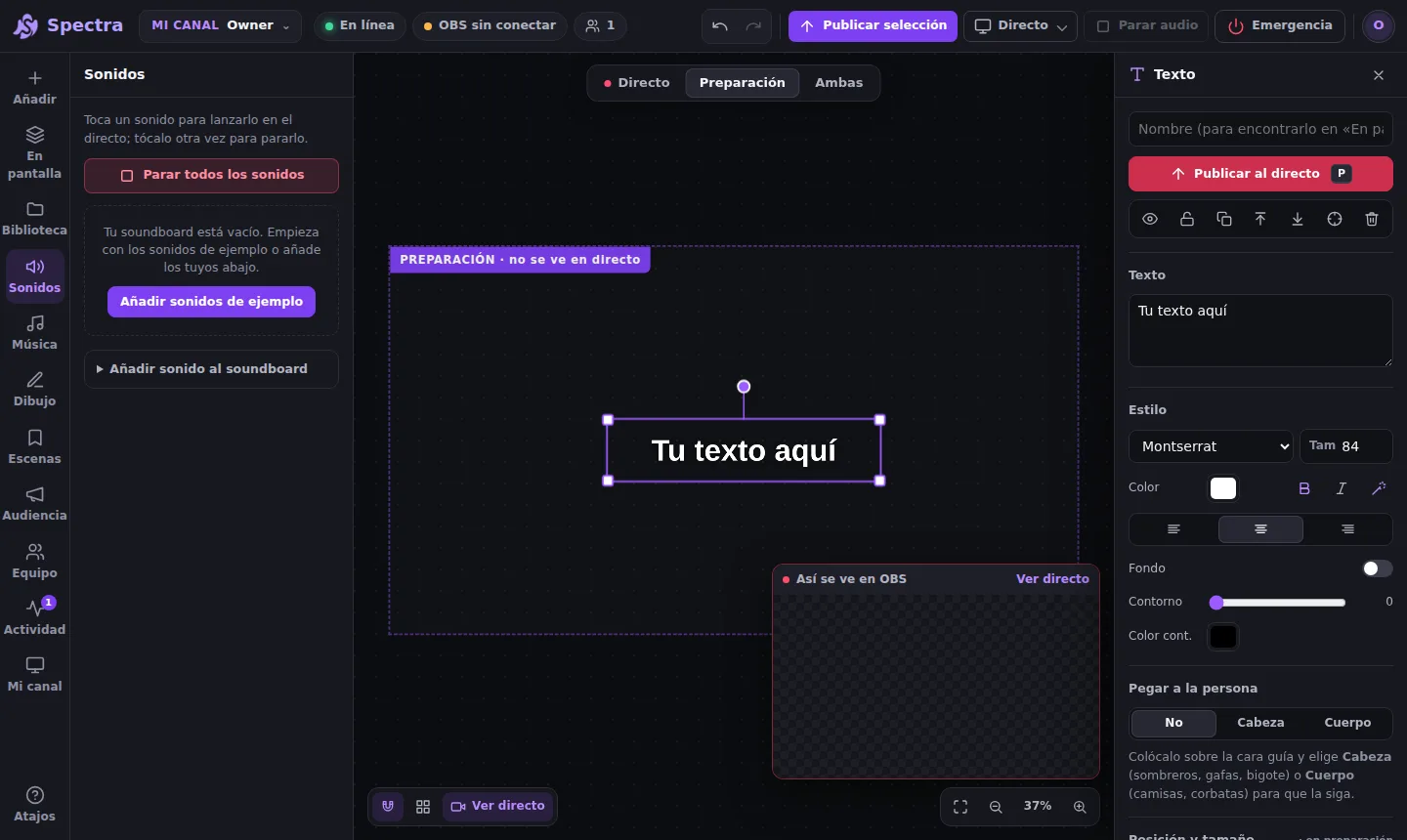The image size is (1407, 840).
Task: Toggle the element lock
Action: pyautogui.click(x=1187, y=219)
